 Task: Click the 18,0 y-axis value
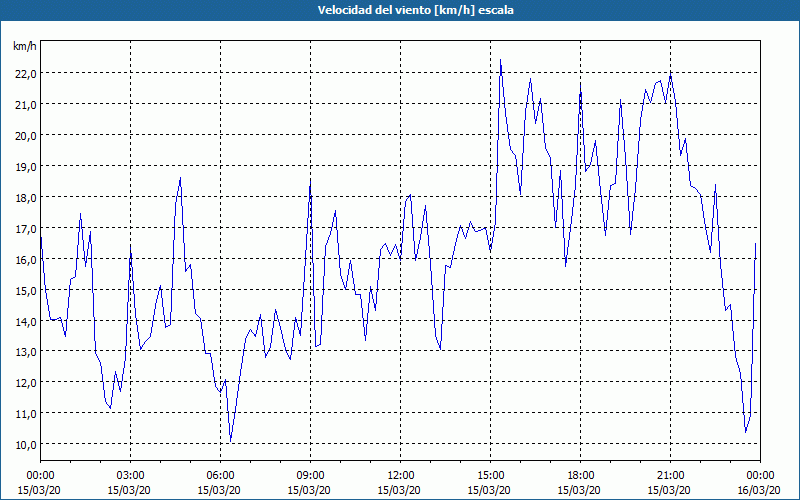(x=27, y=197)
